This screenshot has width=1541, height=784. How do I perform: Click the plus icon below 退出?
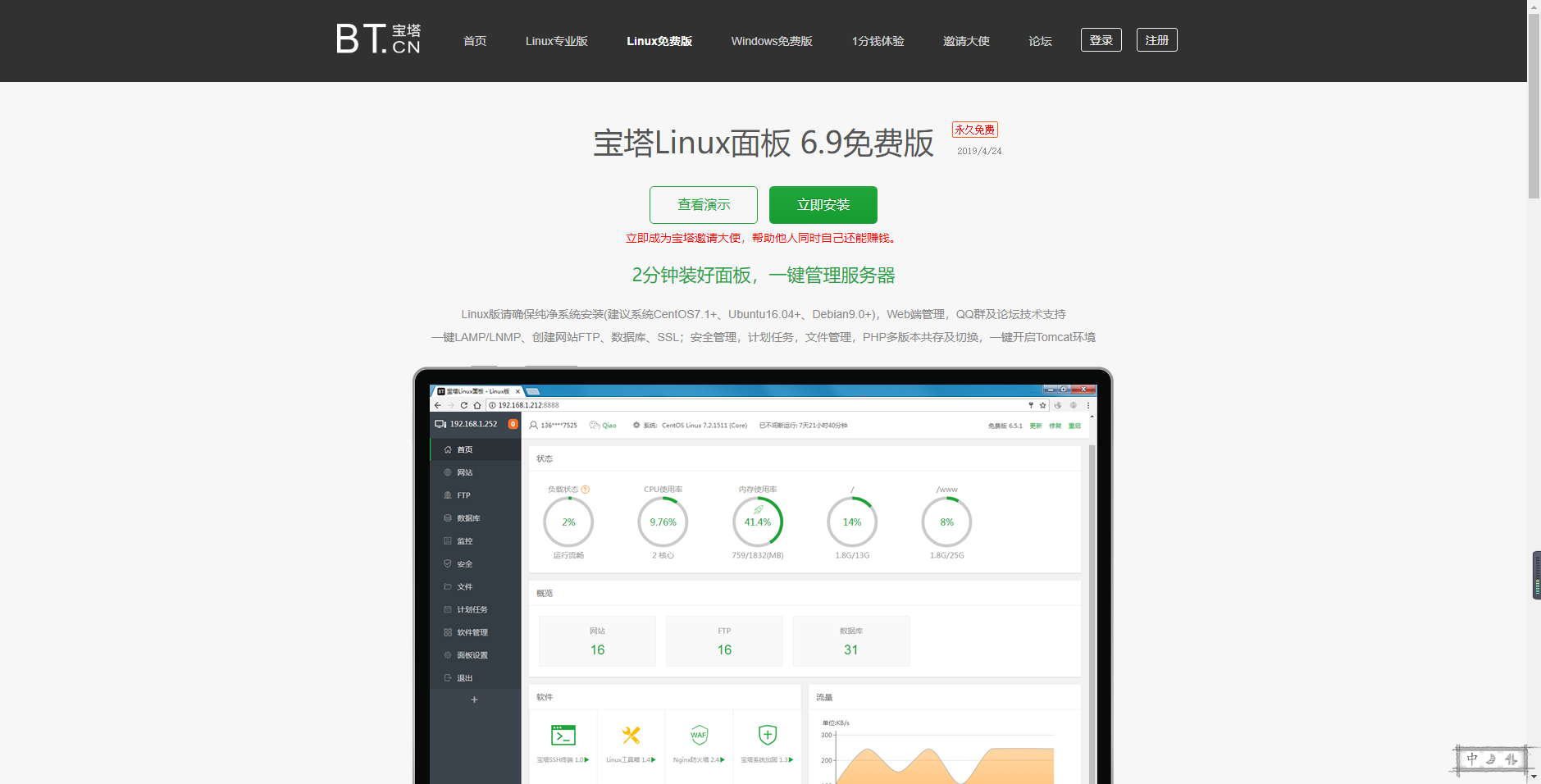[474, 700]
